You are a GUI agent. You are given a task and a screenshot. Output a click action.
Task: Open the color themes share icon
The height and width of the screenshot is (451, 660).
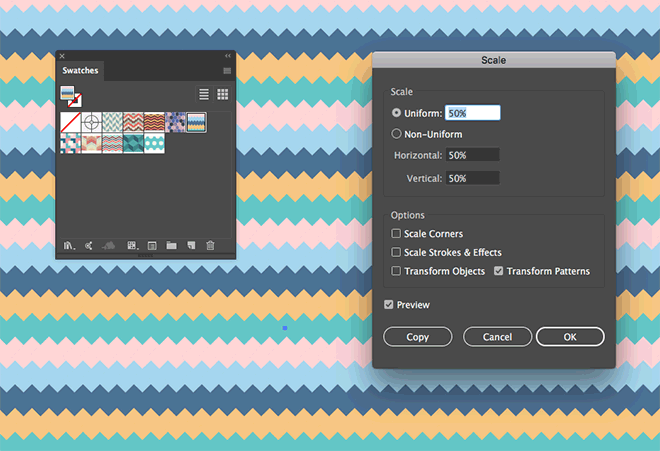[88, 246]
